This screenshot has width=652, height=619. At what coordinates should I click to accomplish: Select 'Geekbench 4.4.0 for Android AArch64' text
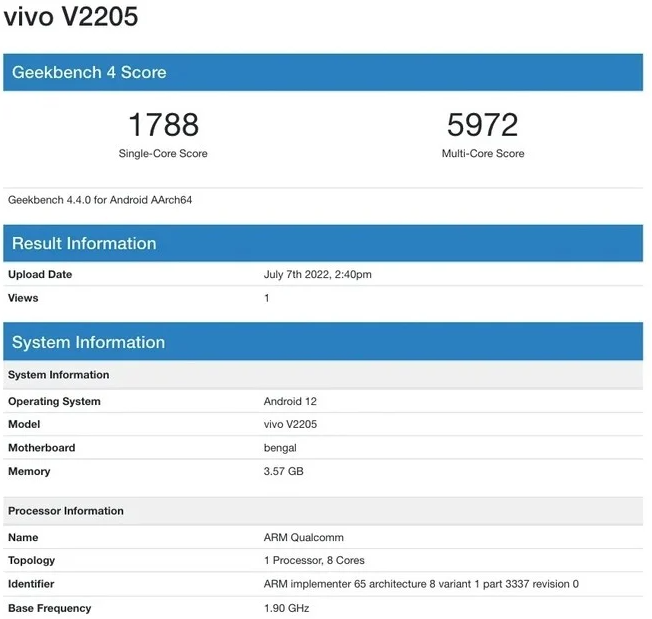click(100, 200)
